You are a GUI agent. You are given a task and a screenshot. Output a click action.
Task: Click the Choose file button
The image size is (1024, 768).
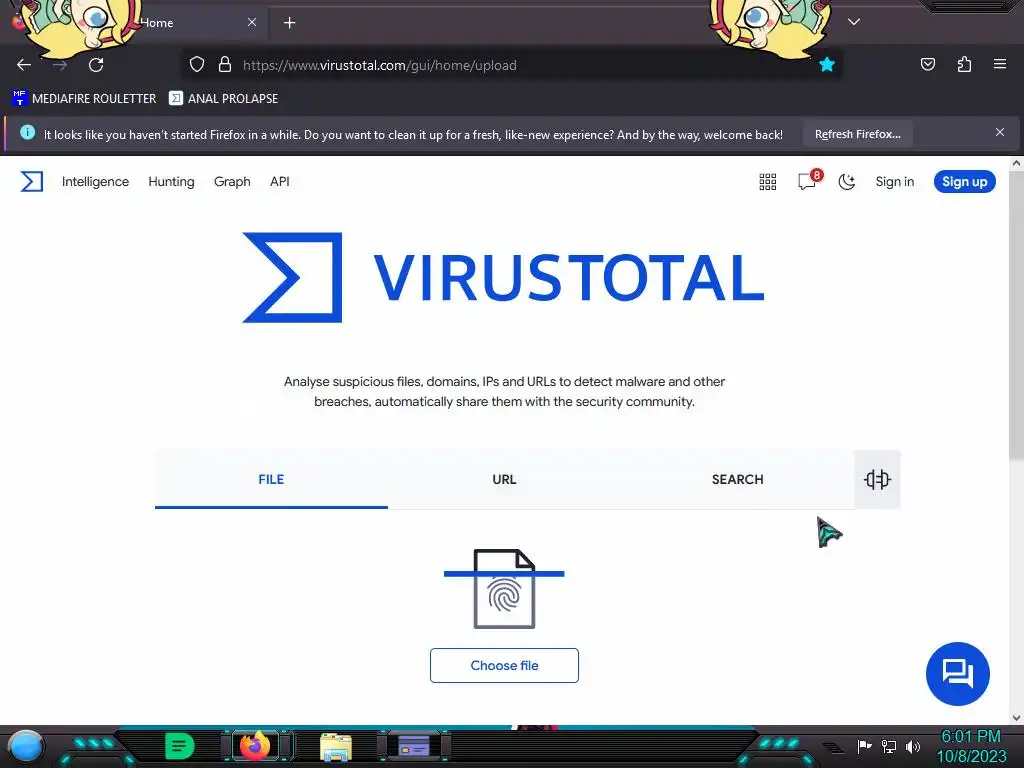pyautogui.click(x=504, y=665)
